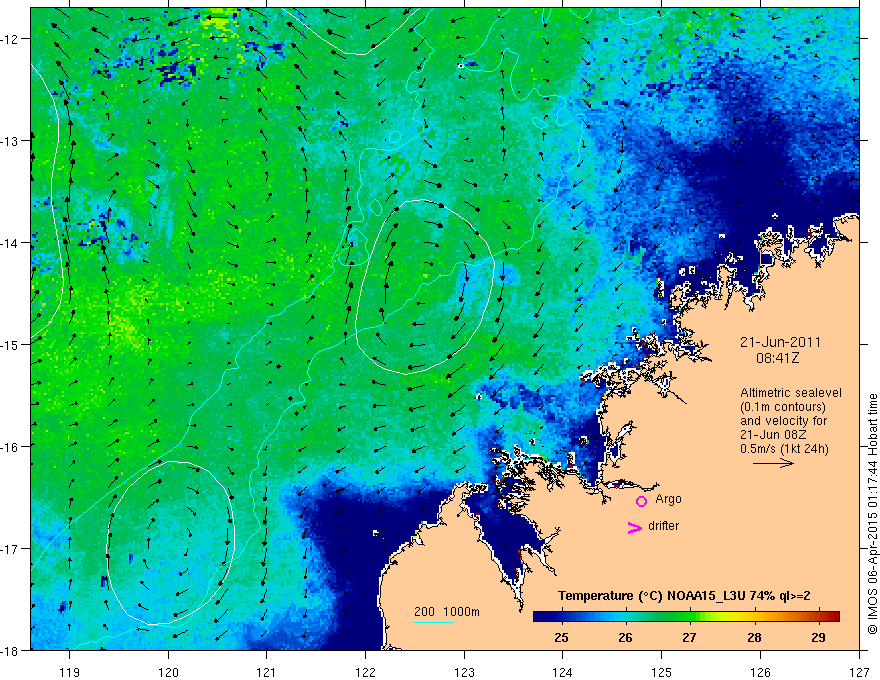880x680 pixels.
Task: Click the cyan 200 1000m depth contour line sample
Action: click(x=433, y=622)
